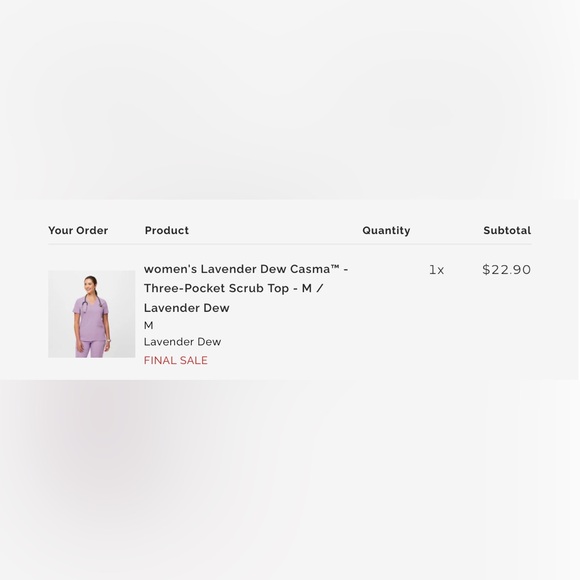Click the trademark symbol after Casma

click(x=335, y=267)
